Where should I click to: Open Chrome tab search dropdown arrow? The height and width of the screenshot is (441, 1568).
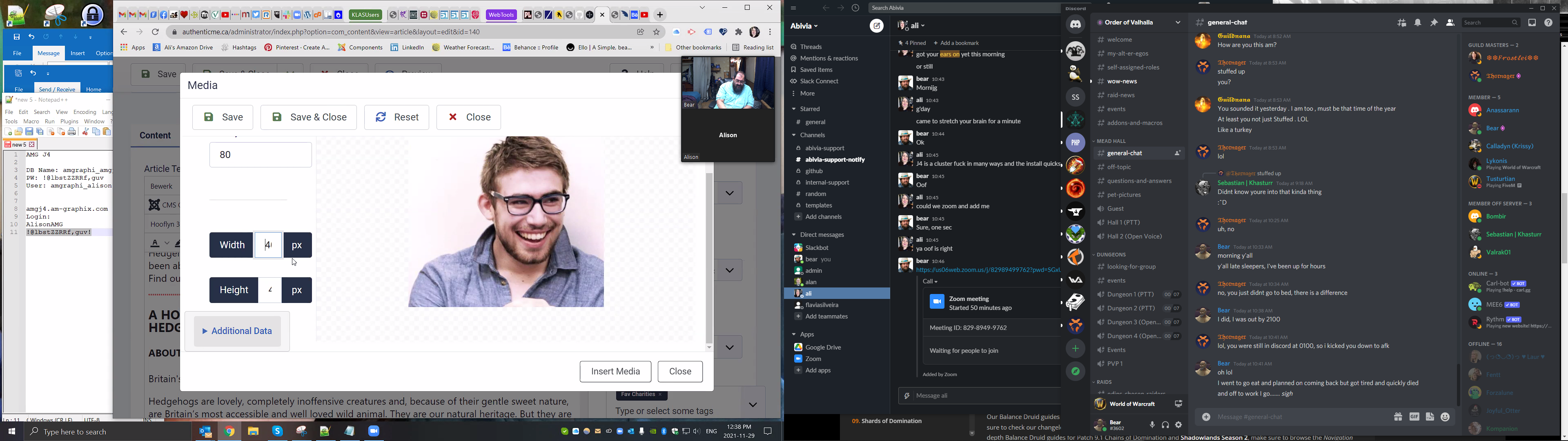tap(702, 8)
